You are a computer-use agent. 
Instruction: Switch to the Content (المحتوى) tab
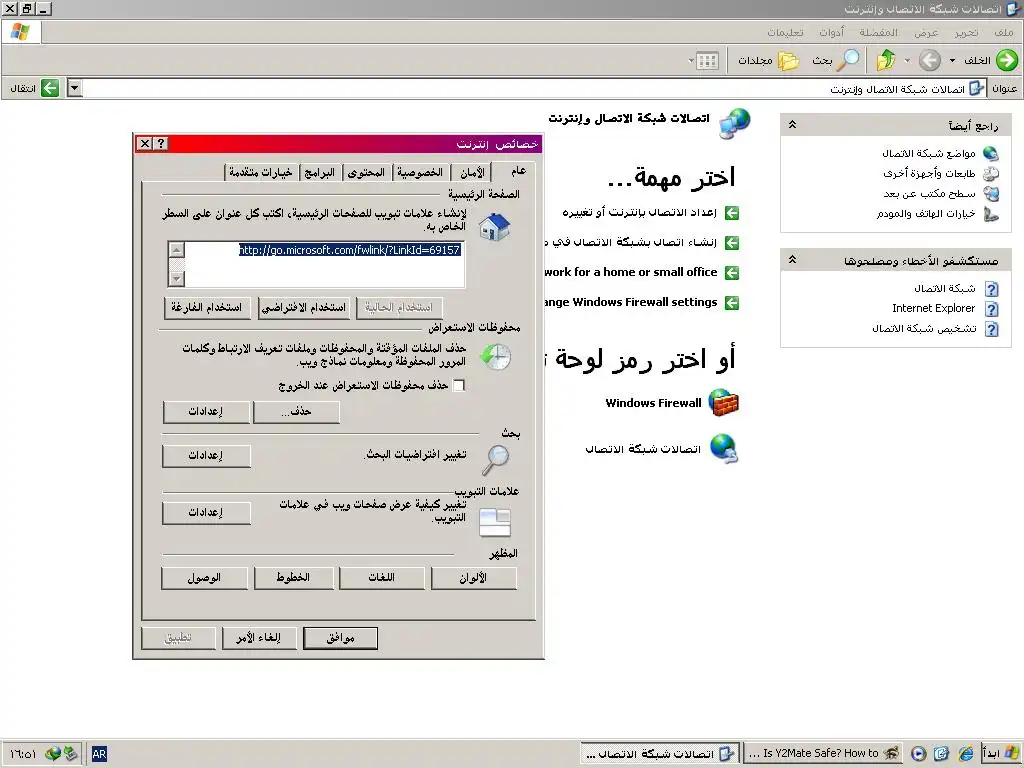[x=366, y=172]
